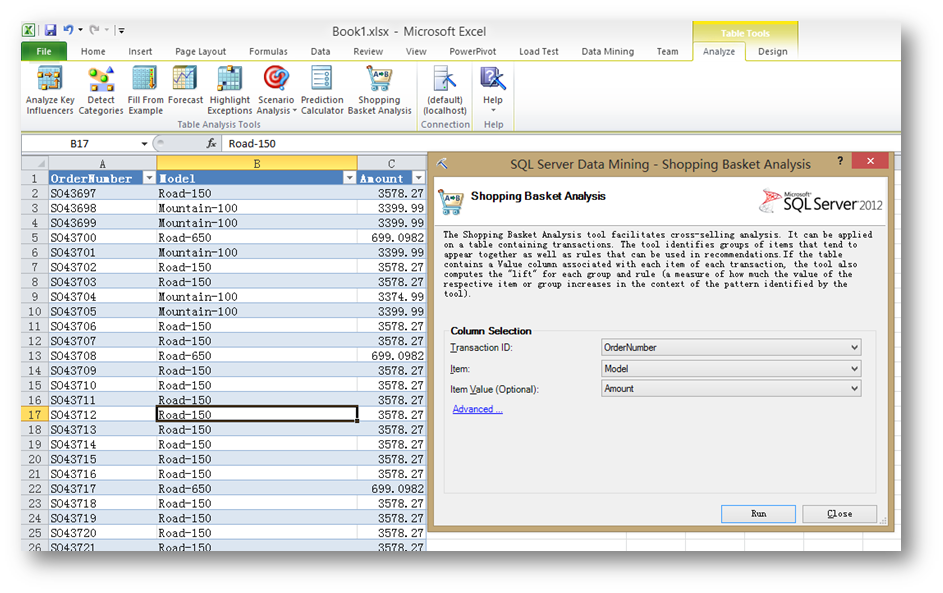Click the Run button
Screen dimensions: 943x593
(758, 514)
